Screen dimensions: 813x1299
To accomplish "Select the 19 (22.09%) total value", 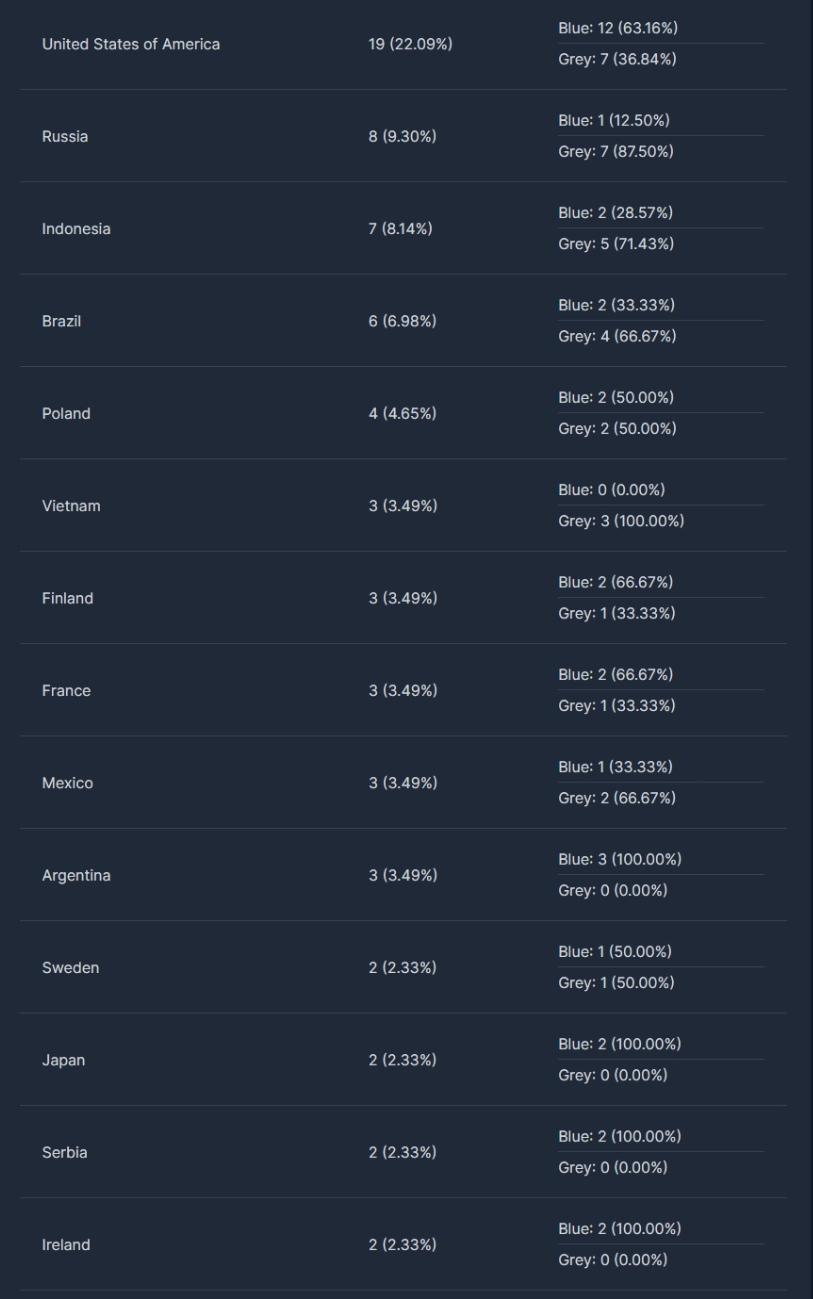I will point(410,44).
